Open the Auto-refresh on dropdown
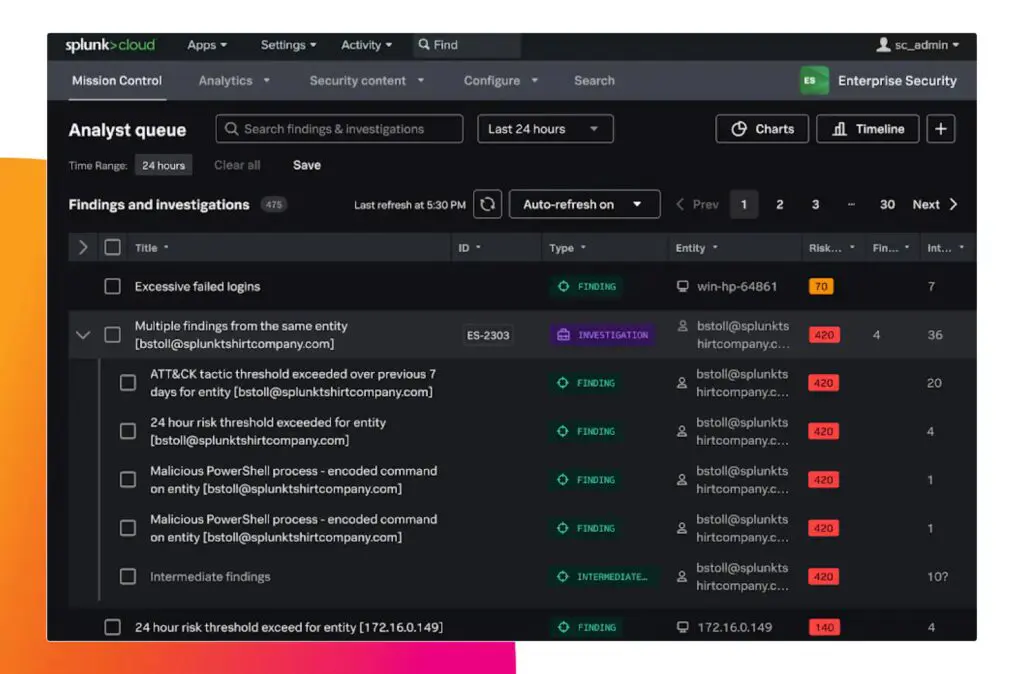 (x=584, y=204)
